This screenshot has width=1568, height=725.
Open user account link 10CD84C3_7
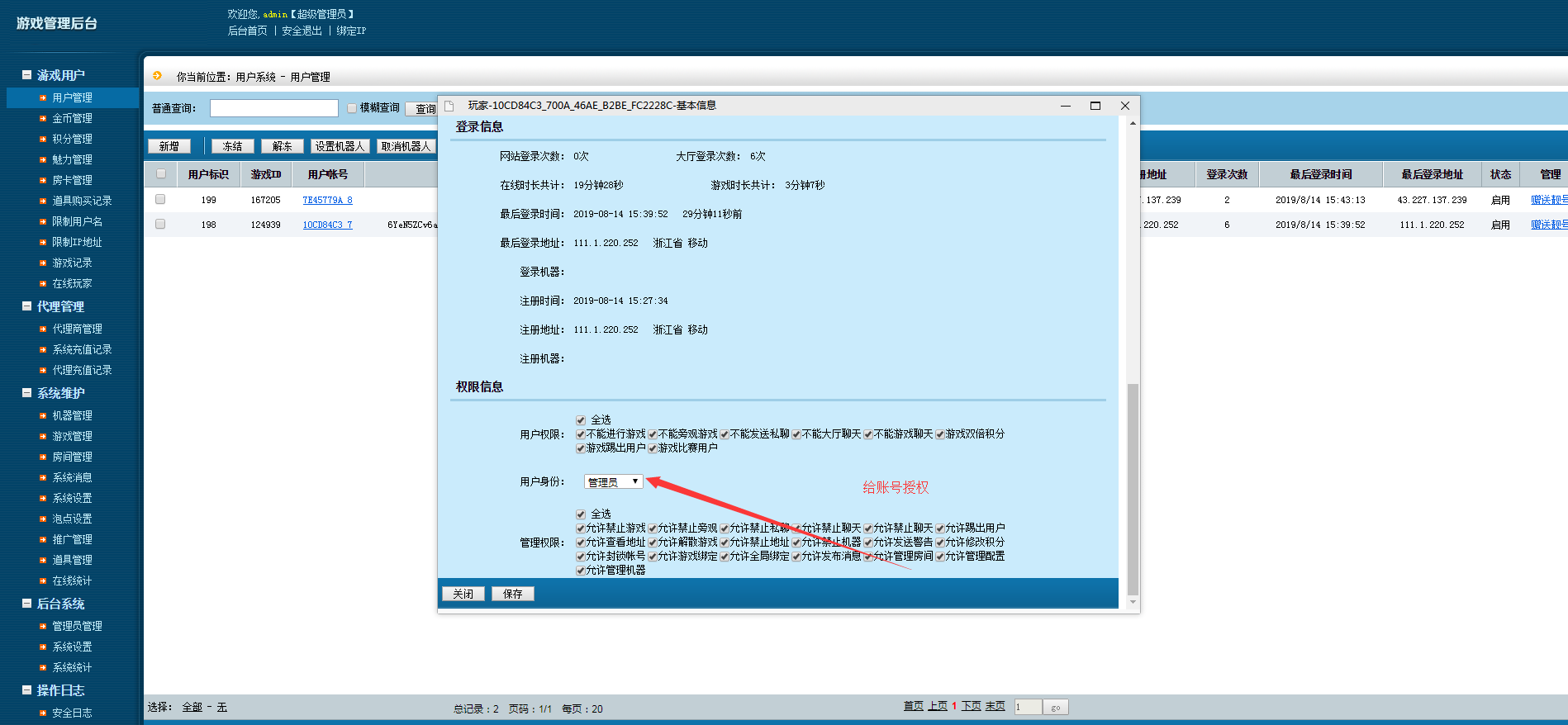click(x=327, y=225)
